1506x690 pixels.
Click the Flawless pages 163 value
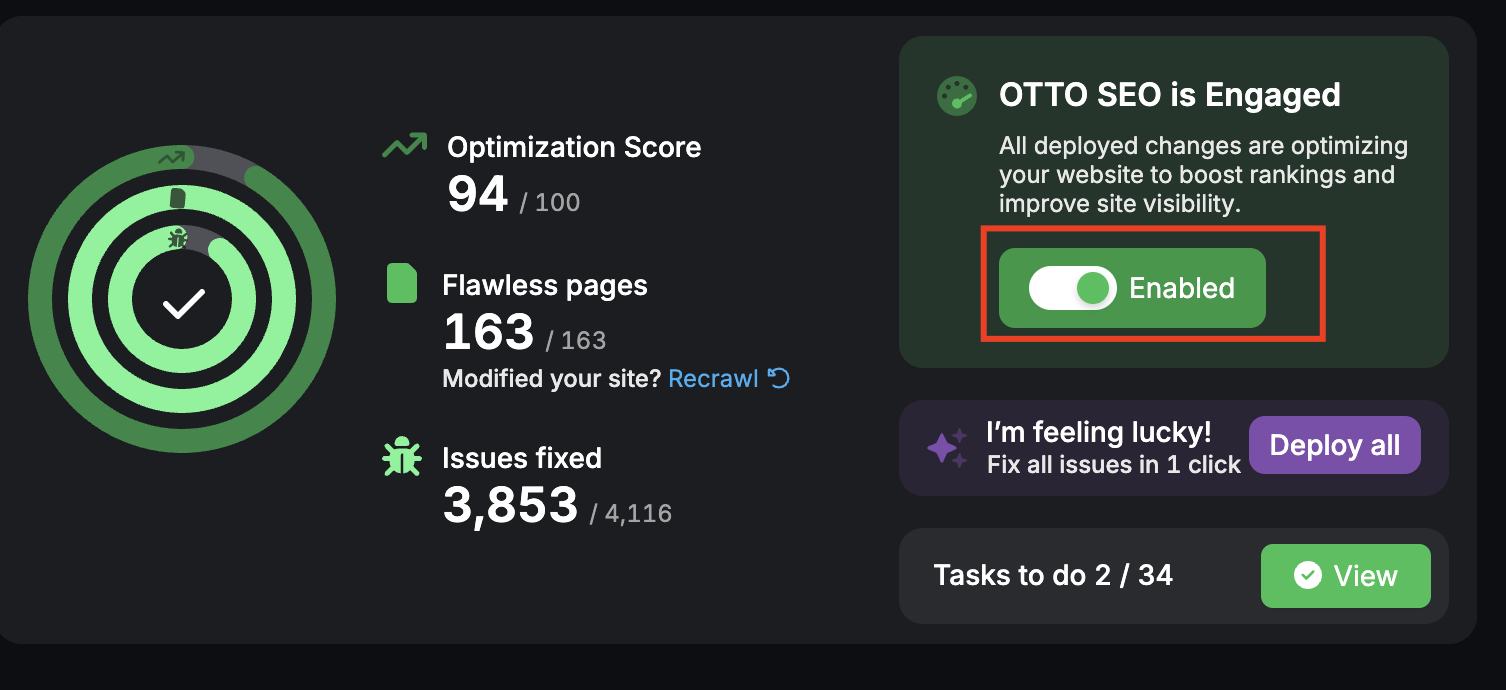point(488,332)
